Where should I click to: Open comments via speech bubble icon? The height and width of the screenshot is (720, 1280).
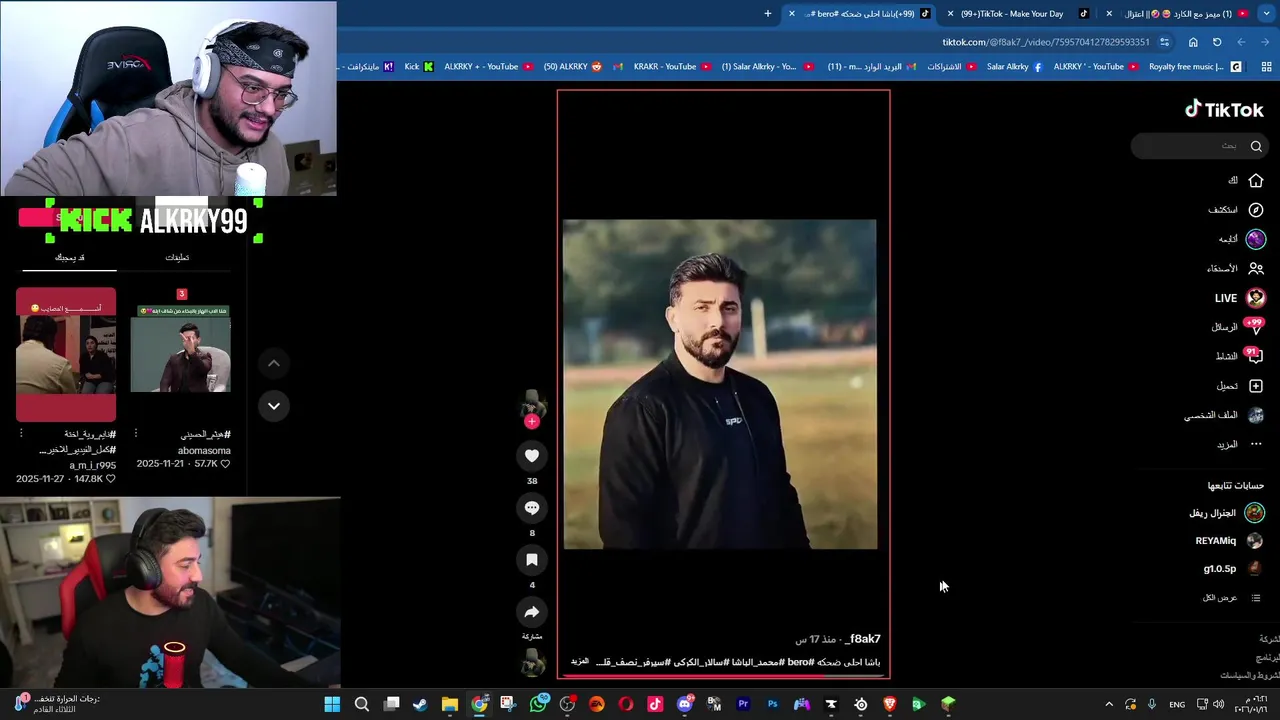532,508
